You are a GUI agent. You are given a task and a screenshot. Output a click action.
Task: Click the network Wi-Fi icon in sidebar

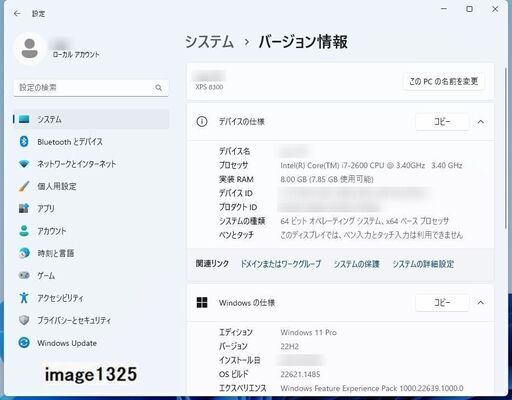[24, 164]
